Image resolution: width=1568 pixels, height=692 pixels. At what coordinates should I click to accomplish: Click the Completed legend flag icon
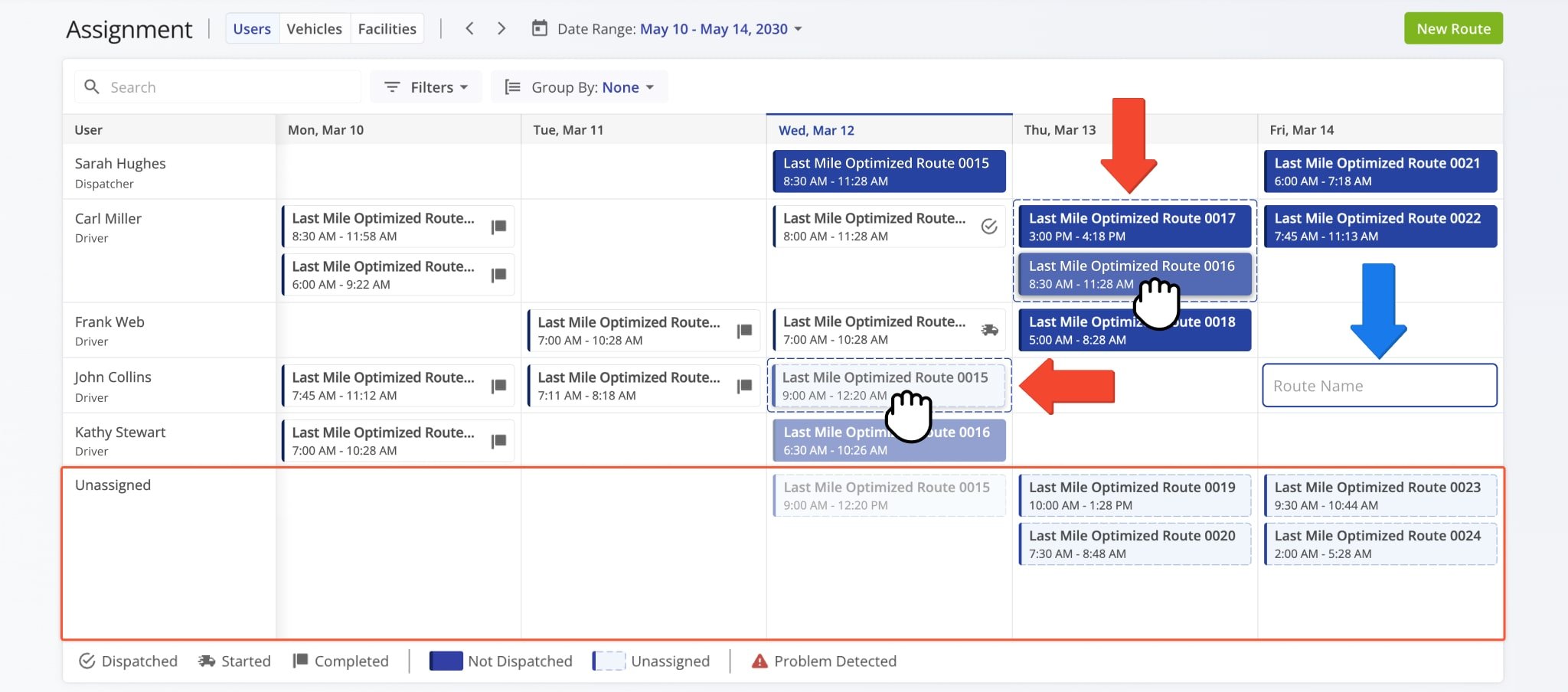coord(300,661)
